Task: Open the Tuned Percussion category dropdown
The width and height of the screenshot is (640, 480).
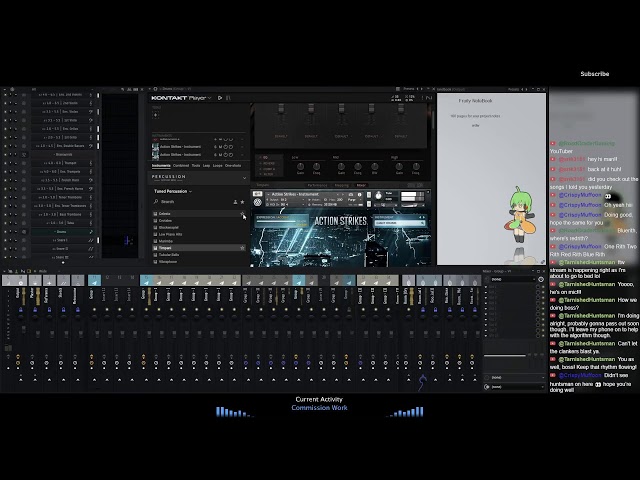Action: 173,191
